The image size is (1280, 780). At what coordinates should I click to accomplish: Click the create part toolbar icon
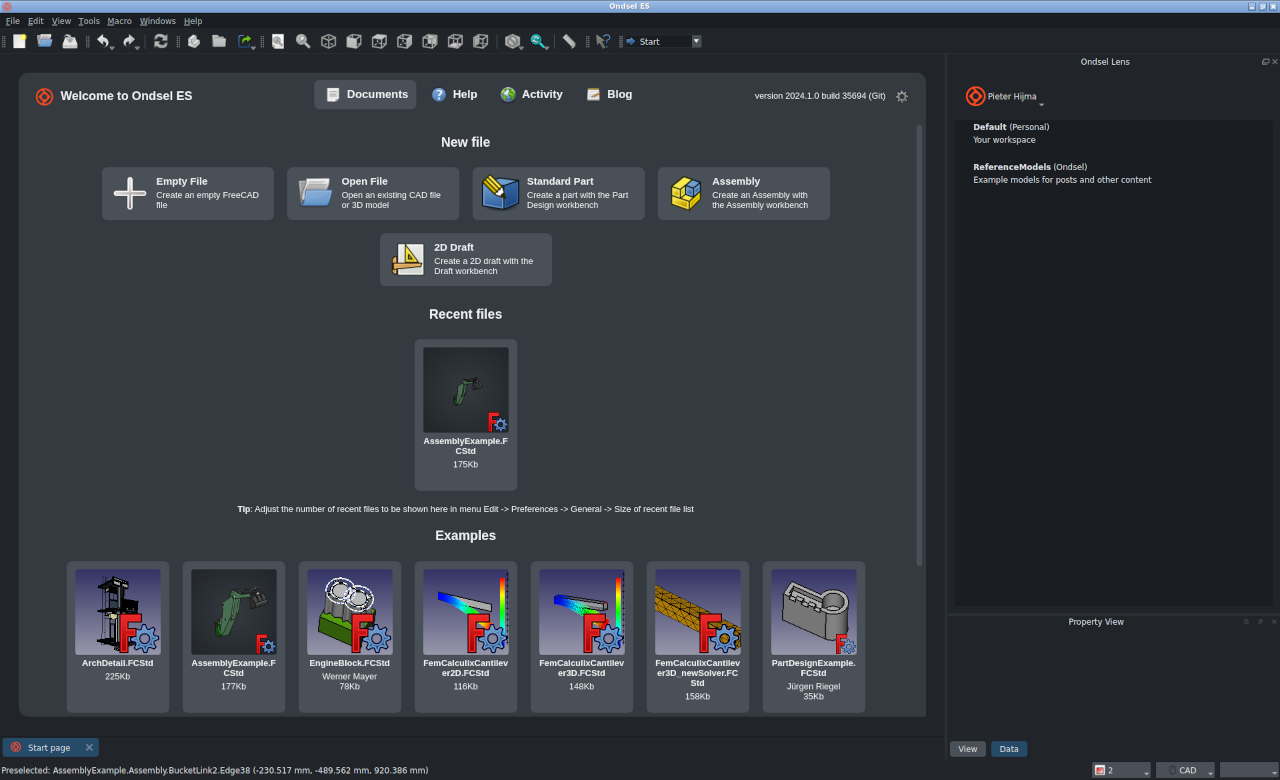[x=194, y=41]
